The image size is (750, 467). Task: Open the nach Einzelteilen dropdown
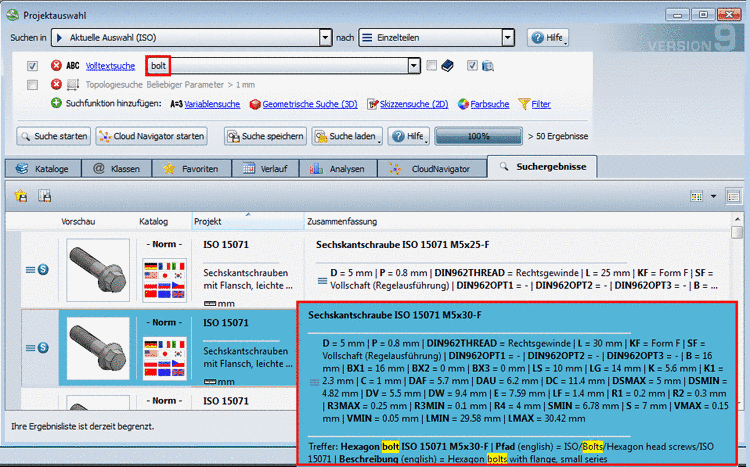508,37
